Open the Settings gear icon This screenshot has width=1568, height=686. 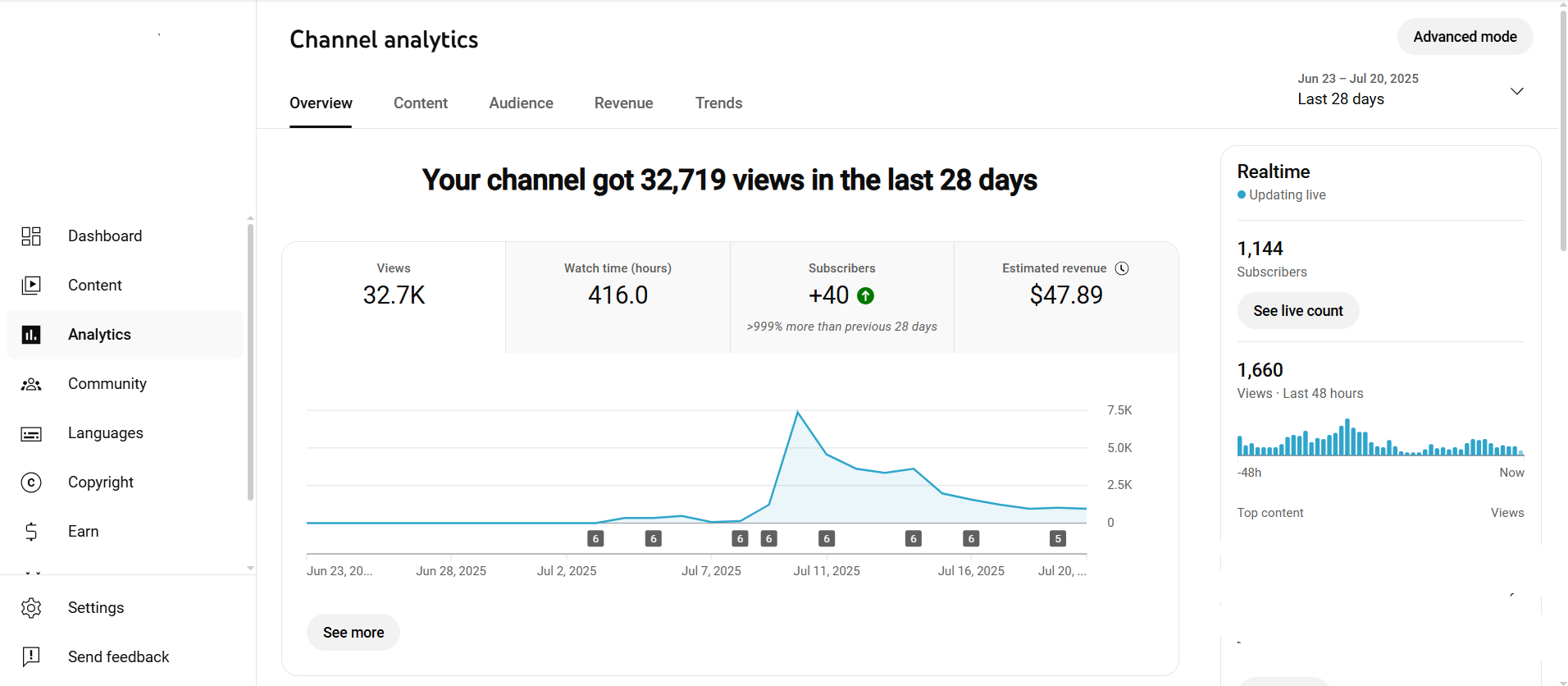coord(31,608)
